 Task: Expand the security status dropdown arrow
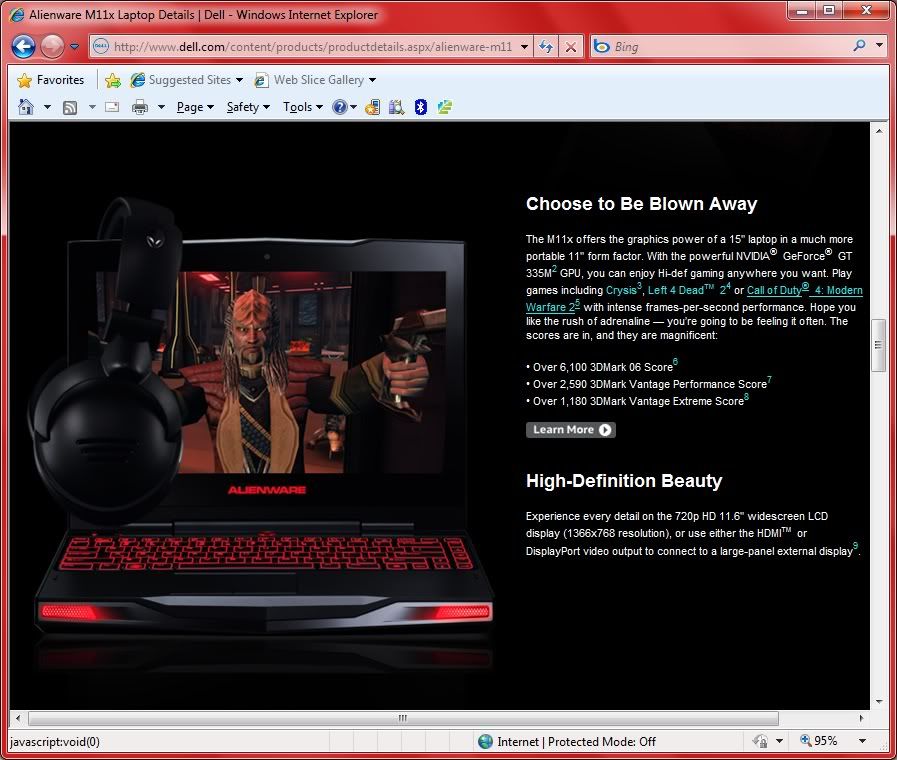tap(779, 742)
